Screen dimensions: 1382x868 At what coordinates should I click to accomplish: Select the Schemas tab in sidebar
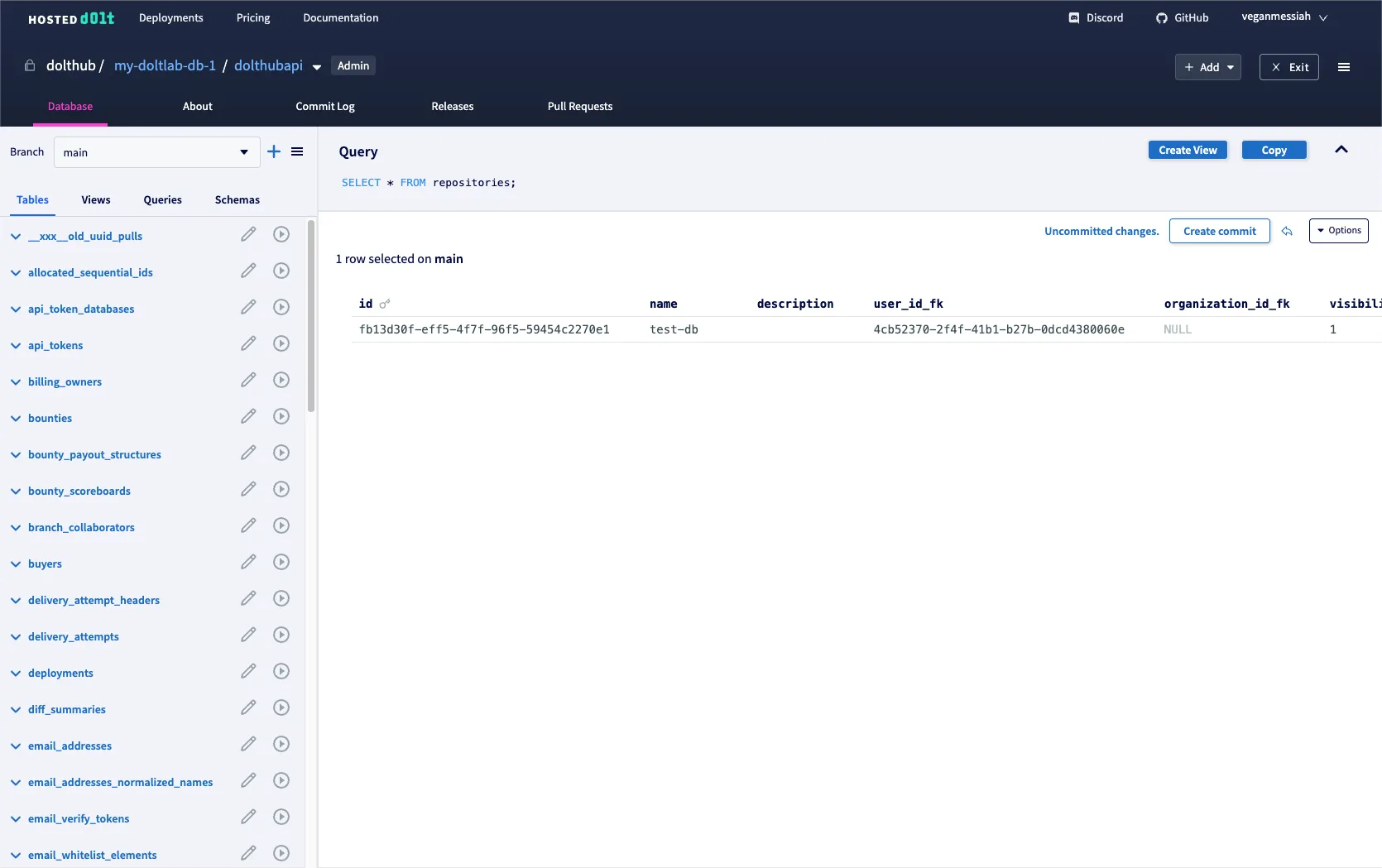(x=237, y=200)
